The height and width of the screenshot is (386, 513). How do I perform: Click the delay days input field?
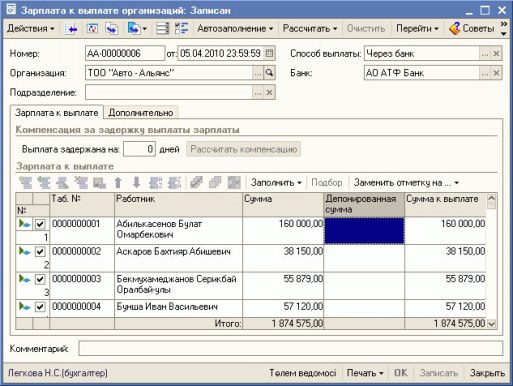pos(139,149)
